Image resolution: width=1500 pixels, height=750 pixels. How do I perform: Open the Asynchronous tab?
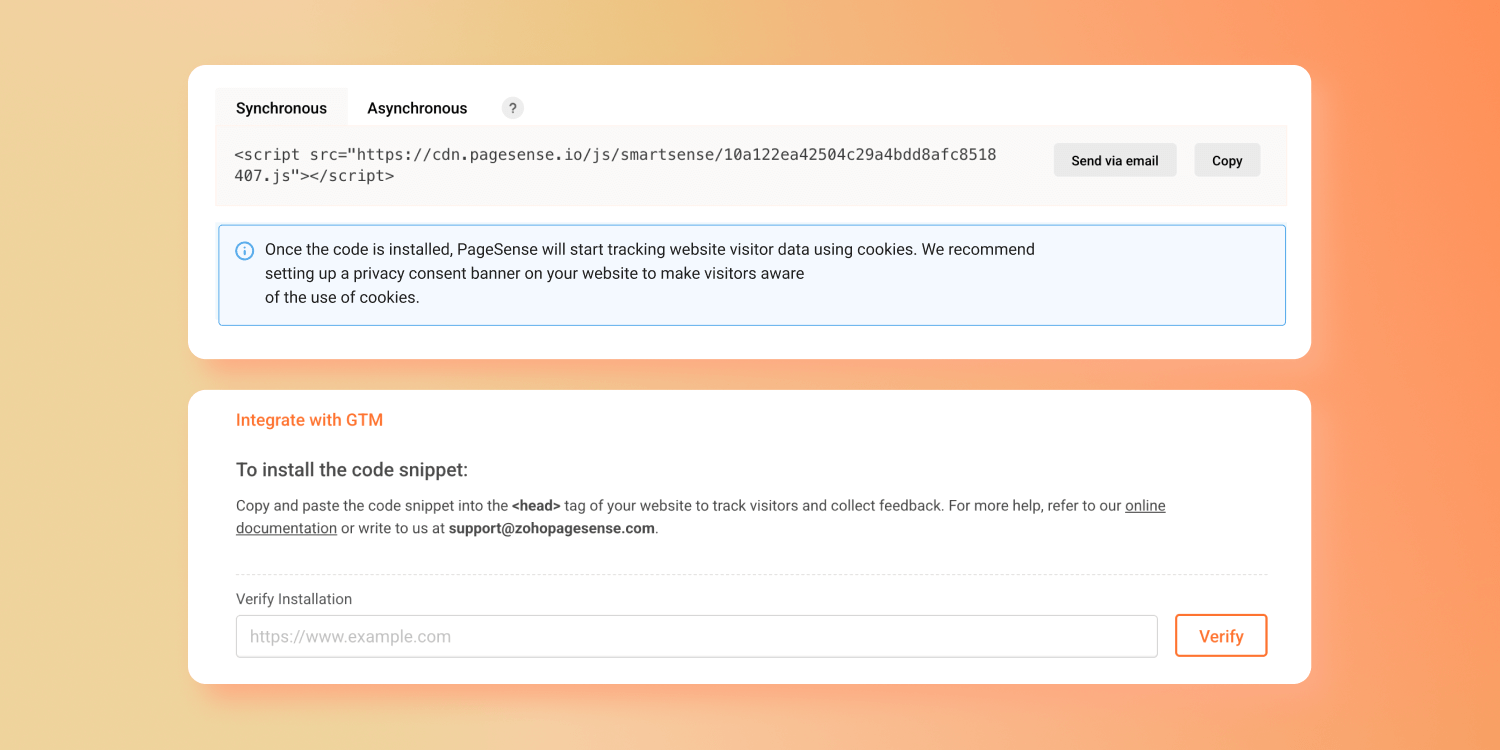[x=417, y=108]
